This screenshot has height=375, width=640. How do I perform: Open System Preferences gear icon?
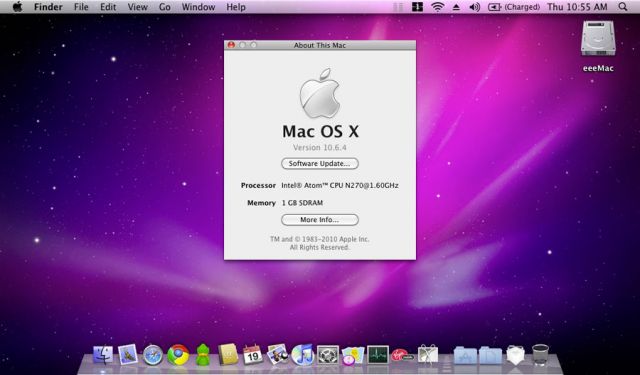[328, 355]
